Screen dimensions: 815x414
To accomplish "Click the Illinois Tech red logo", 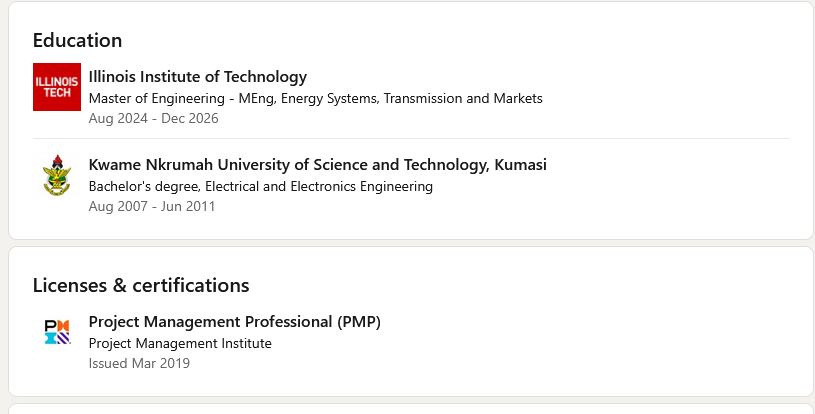I will (56, 87).
